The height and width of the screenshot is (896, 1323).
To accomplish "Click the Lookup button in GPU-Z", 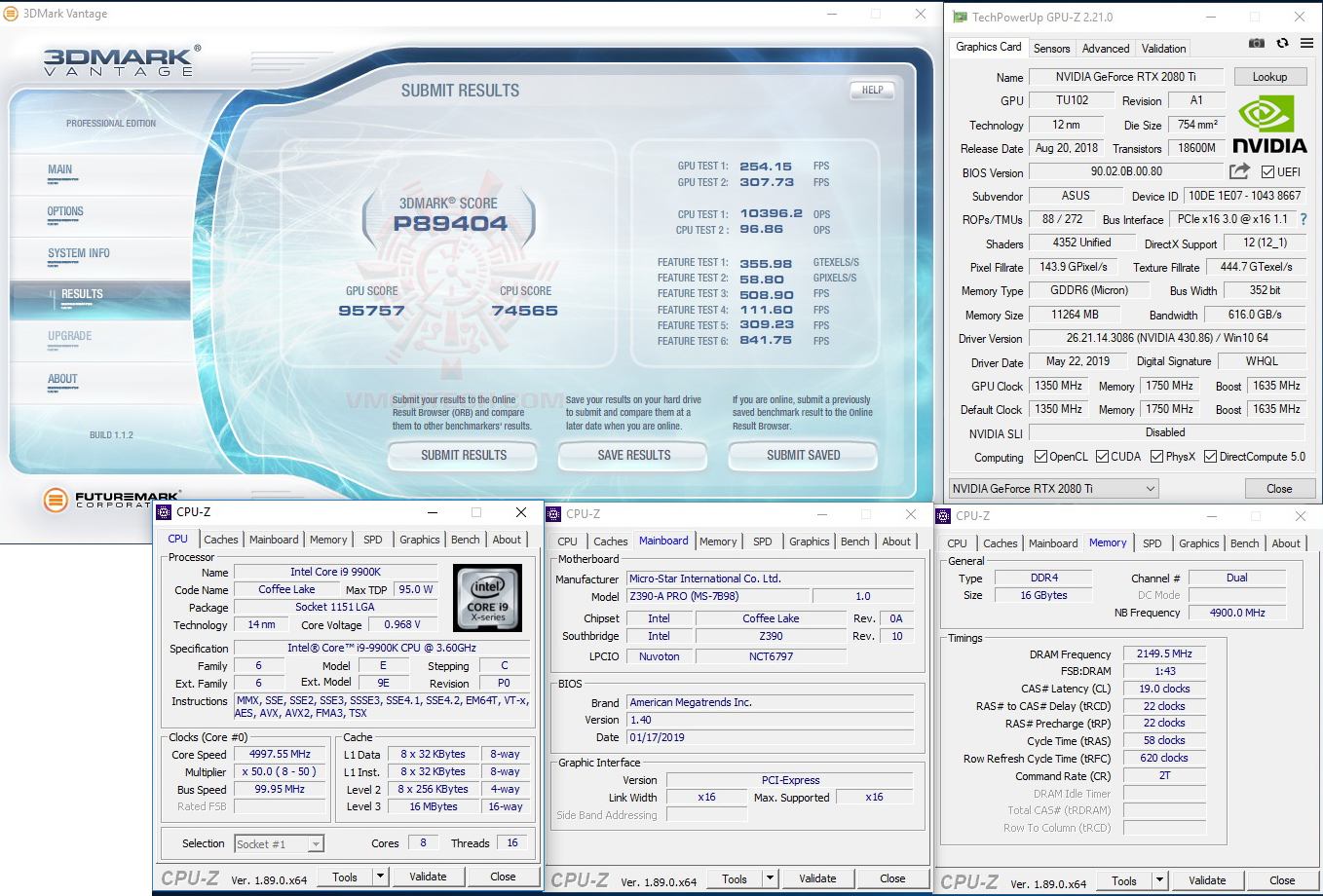I will (x=1269, y=76).
